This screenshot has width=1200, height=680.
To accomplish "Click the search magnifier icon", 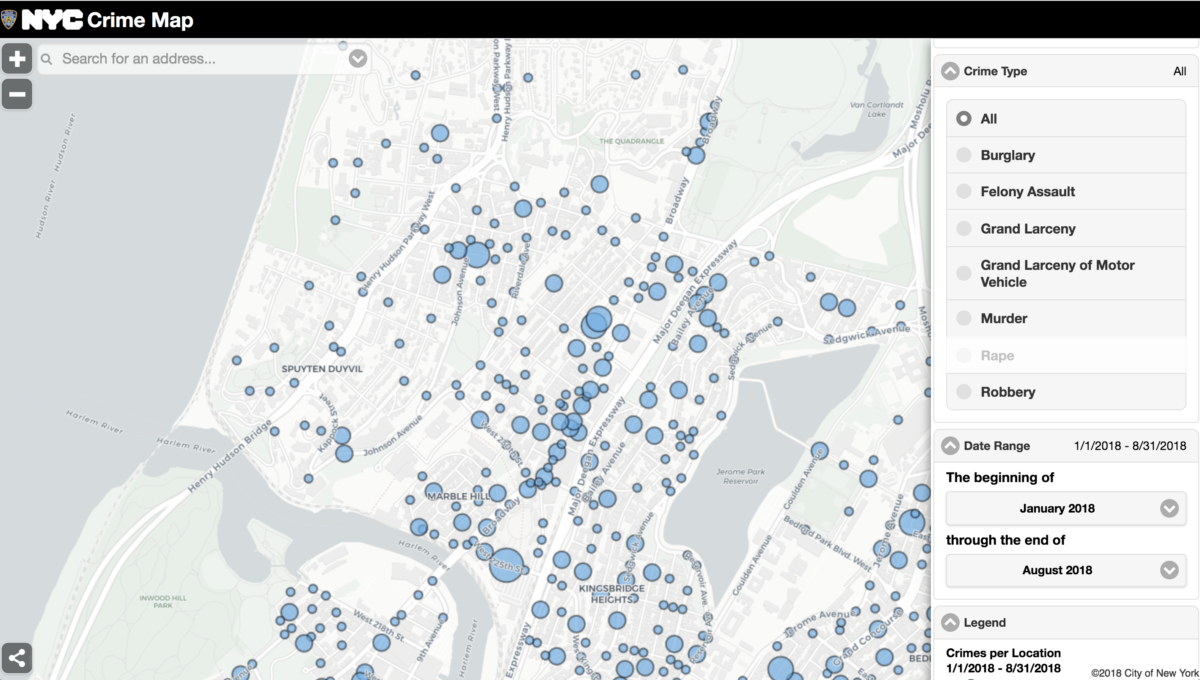I will [47, 59].
